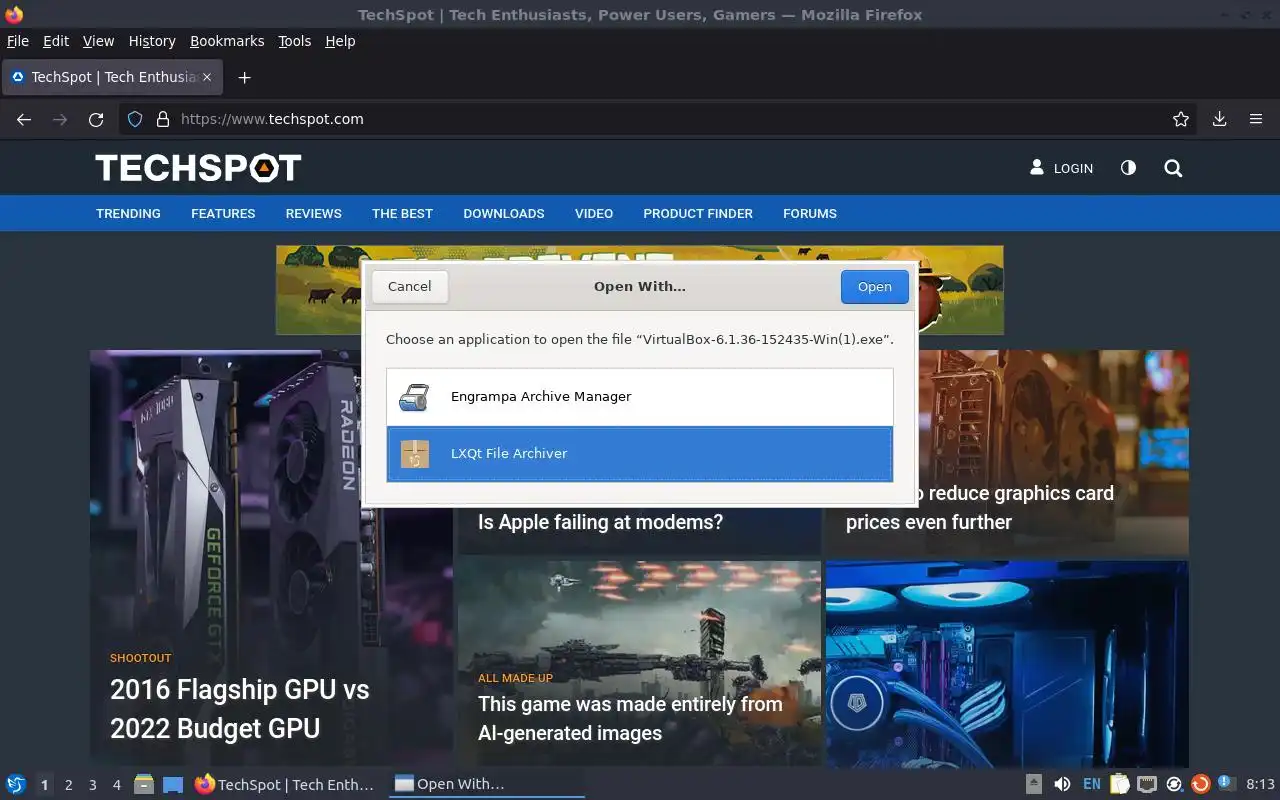Viewport: 1280px width, 800px height.
Task: Switch to TechSpot Firefox taskbar entry
Action: [x=286, y=784]
